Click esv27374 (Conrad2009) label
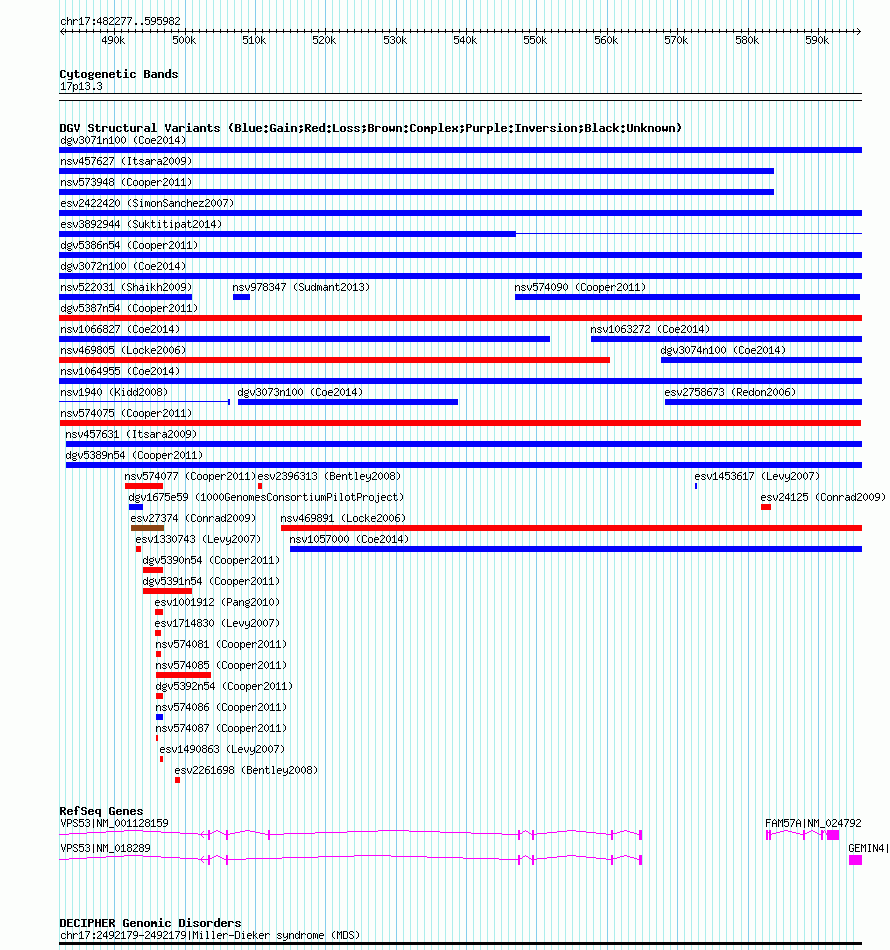Image resolution: width=890 pixels, height=950 pixels. (x=193, y=519)
